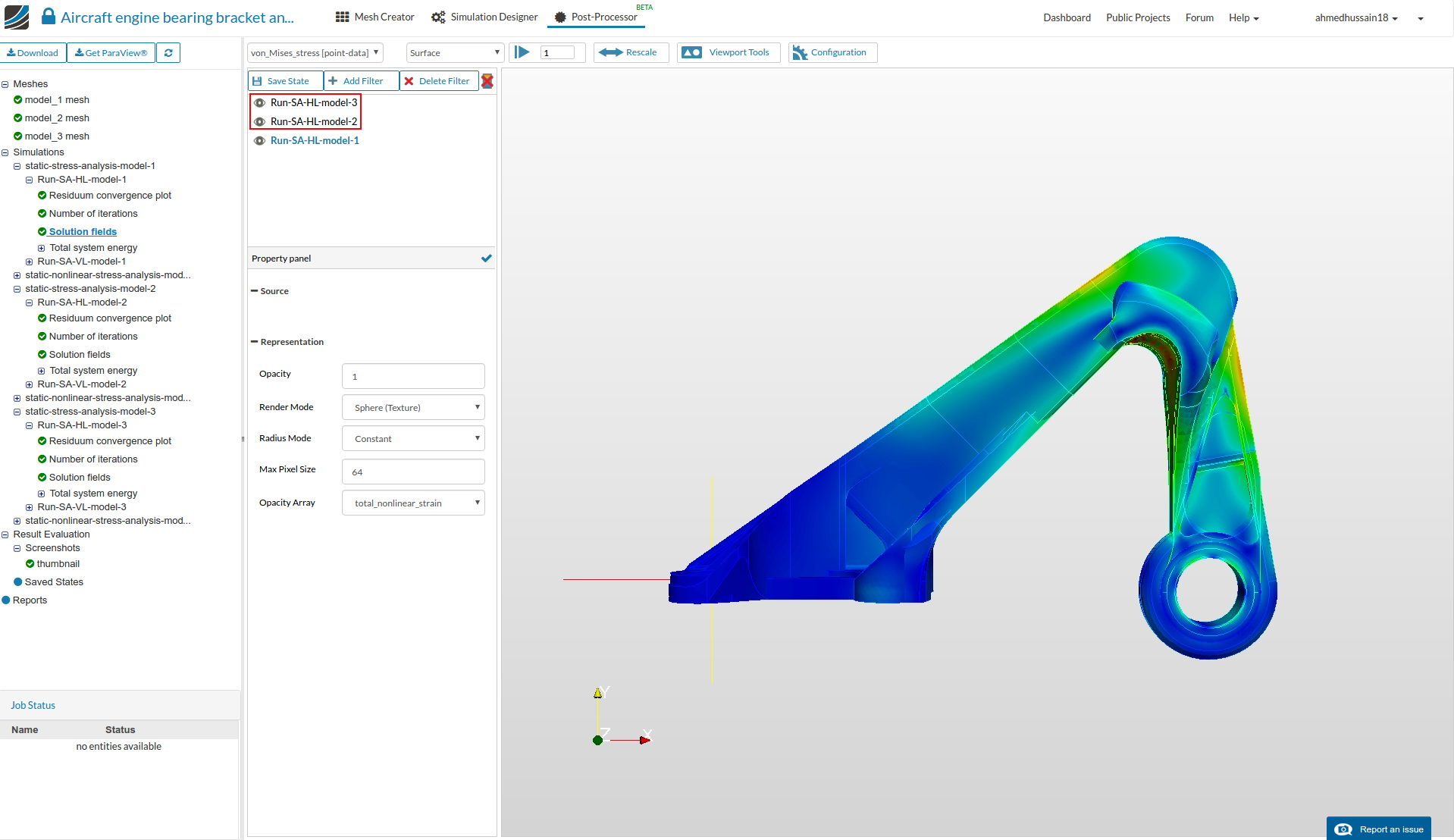
Task: Open the Render Mode dropdown
Action: pyautogui.click(x=413, y=408)
